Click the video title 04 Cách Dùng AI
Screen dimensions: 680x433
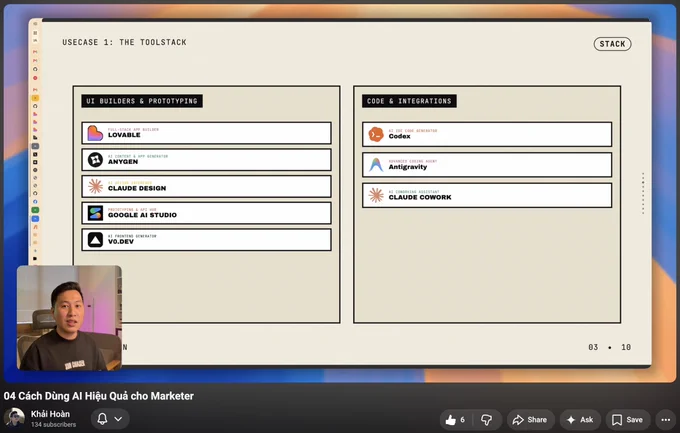(98, 396)
